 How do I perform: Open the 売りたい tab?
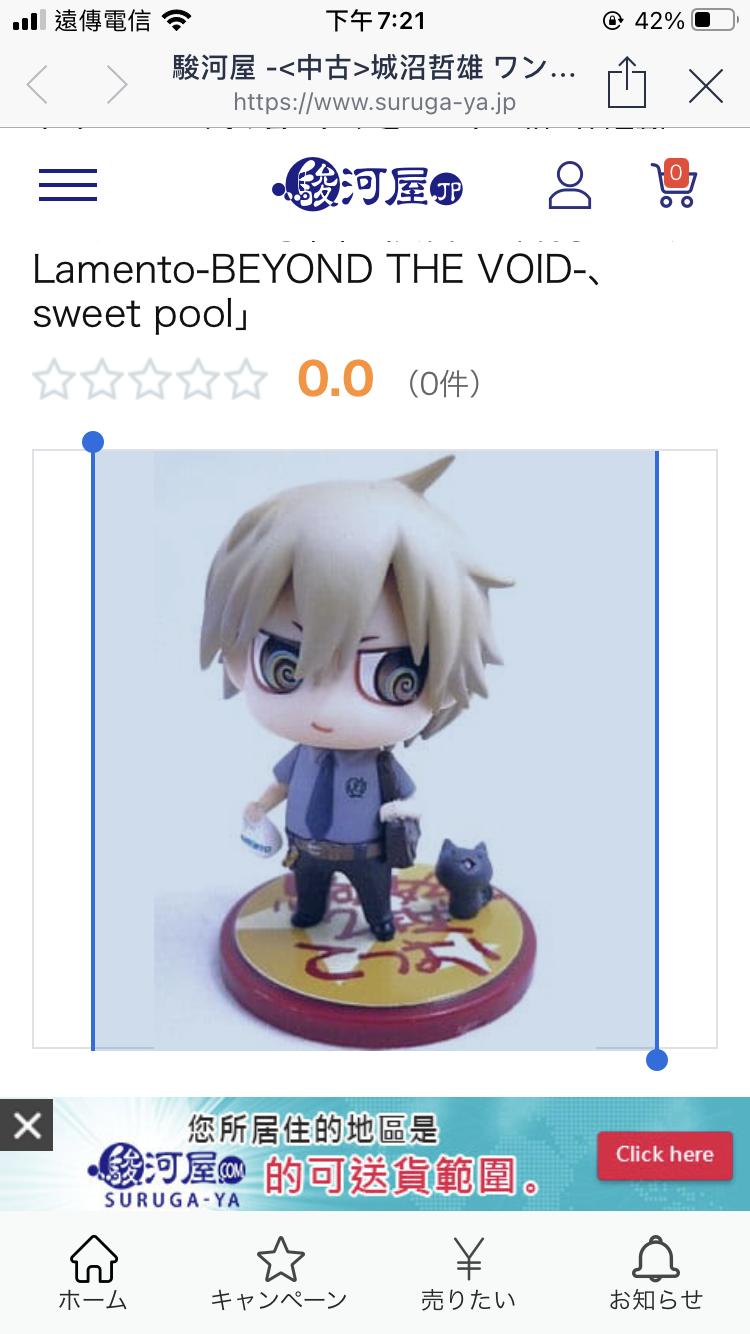(x=468, y=1273)
